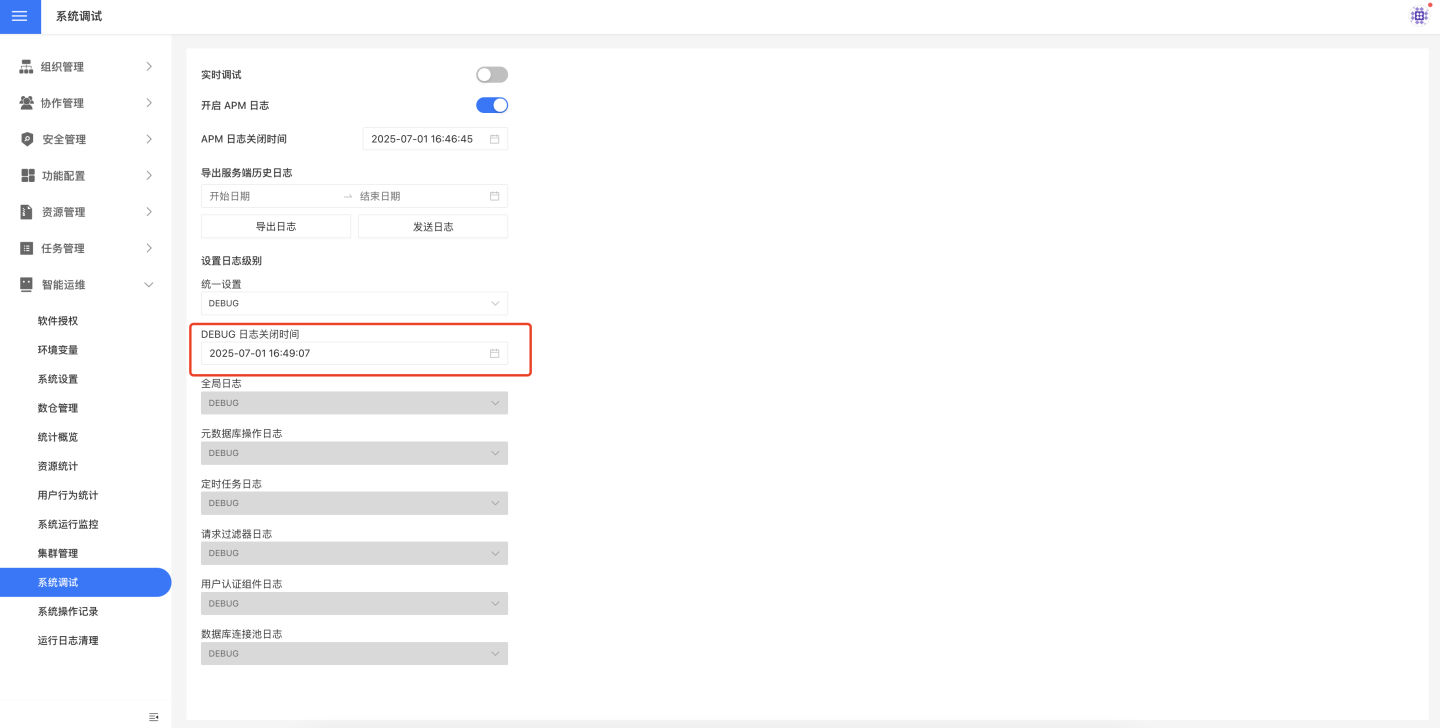Open the user avatar profile icon
Image resolution: width=1440 pixels, height=728 pixels.
point(1419,16)
